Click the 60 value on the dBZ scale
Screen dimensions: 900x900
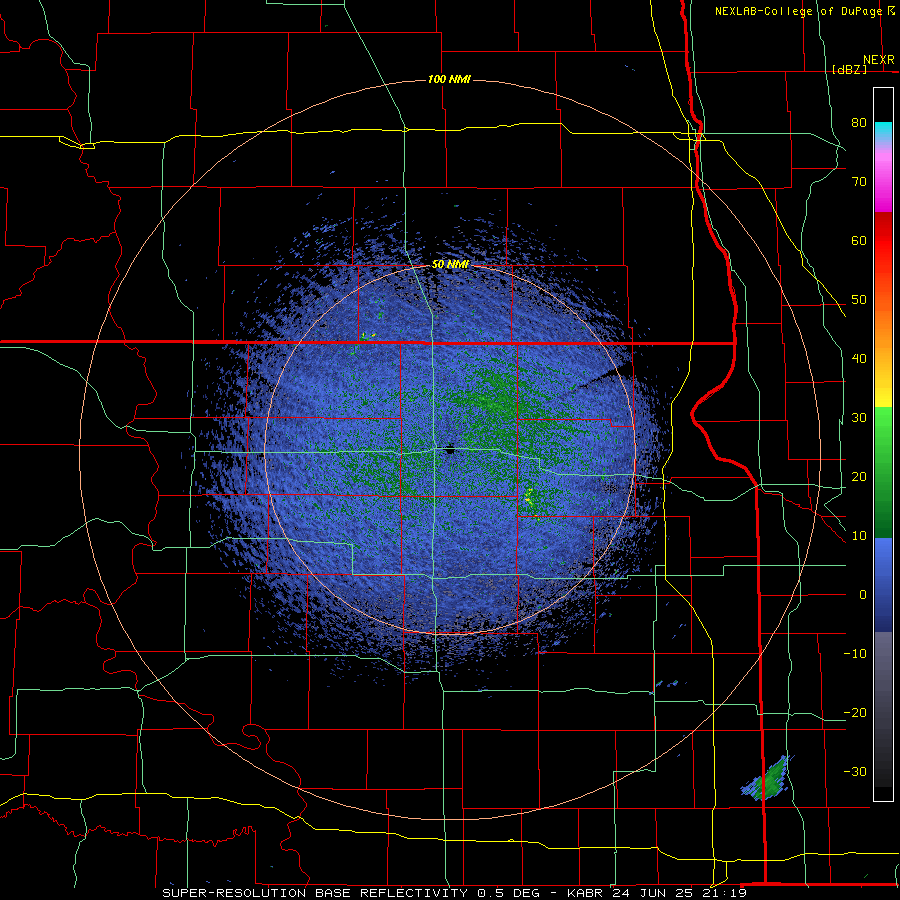[859, 240]
